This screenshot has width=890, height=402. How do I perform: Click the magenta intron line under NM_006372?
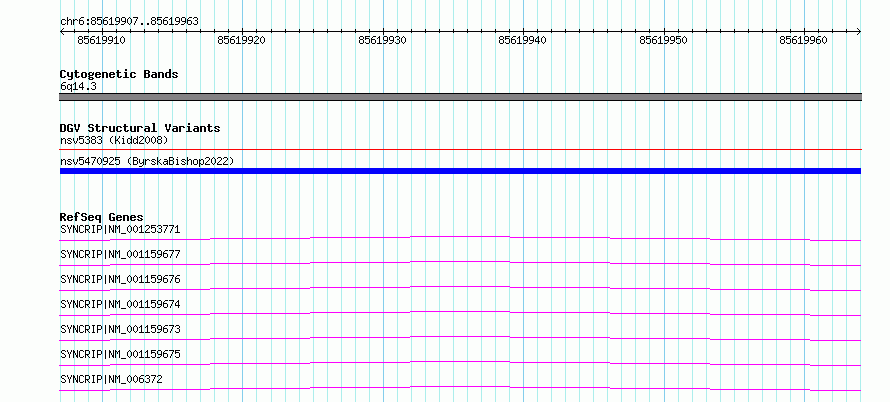coord(460,387)
